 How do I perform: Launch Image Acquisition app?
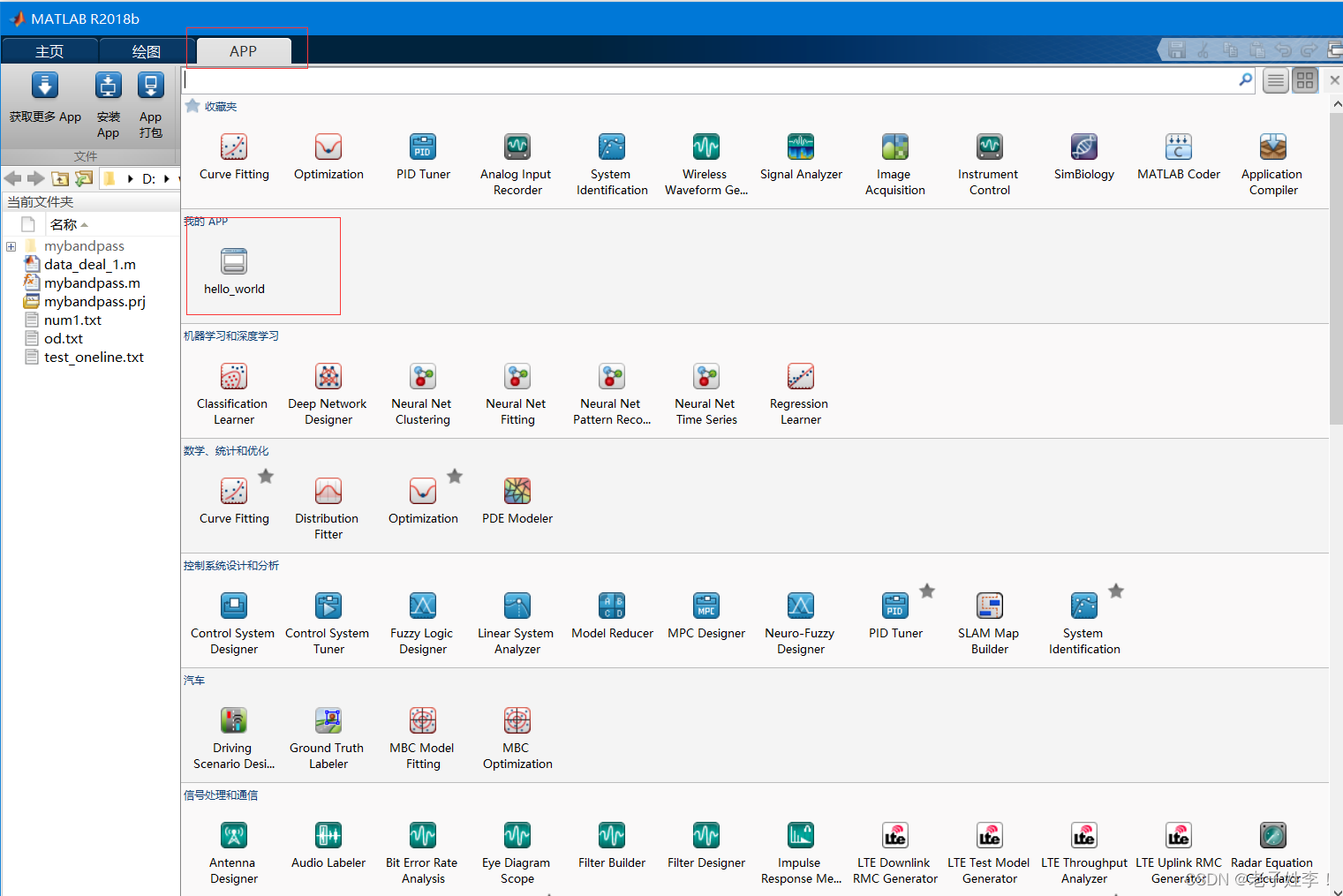coord(895,165)
